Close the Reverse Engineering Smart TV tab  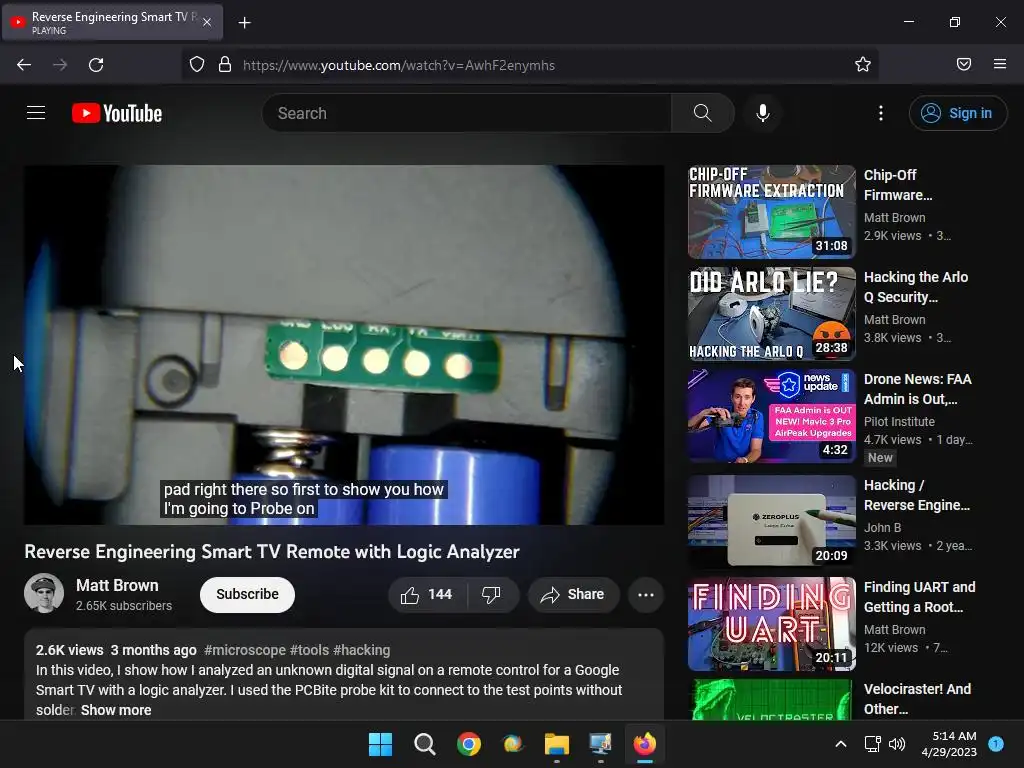click(206, 22)
